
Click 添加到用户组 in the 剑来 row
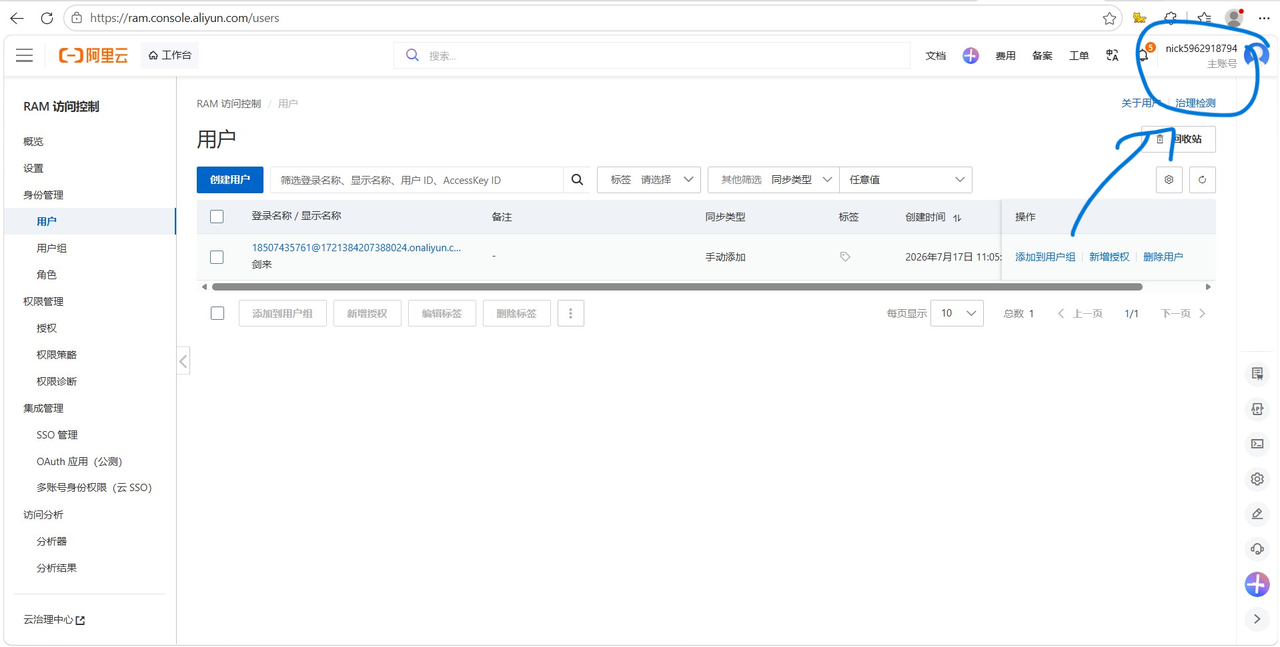(1045, 257)
